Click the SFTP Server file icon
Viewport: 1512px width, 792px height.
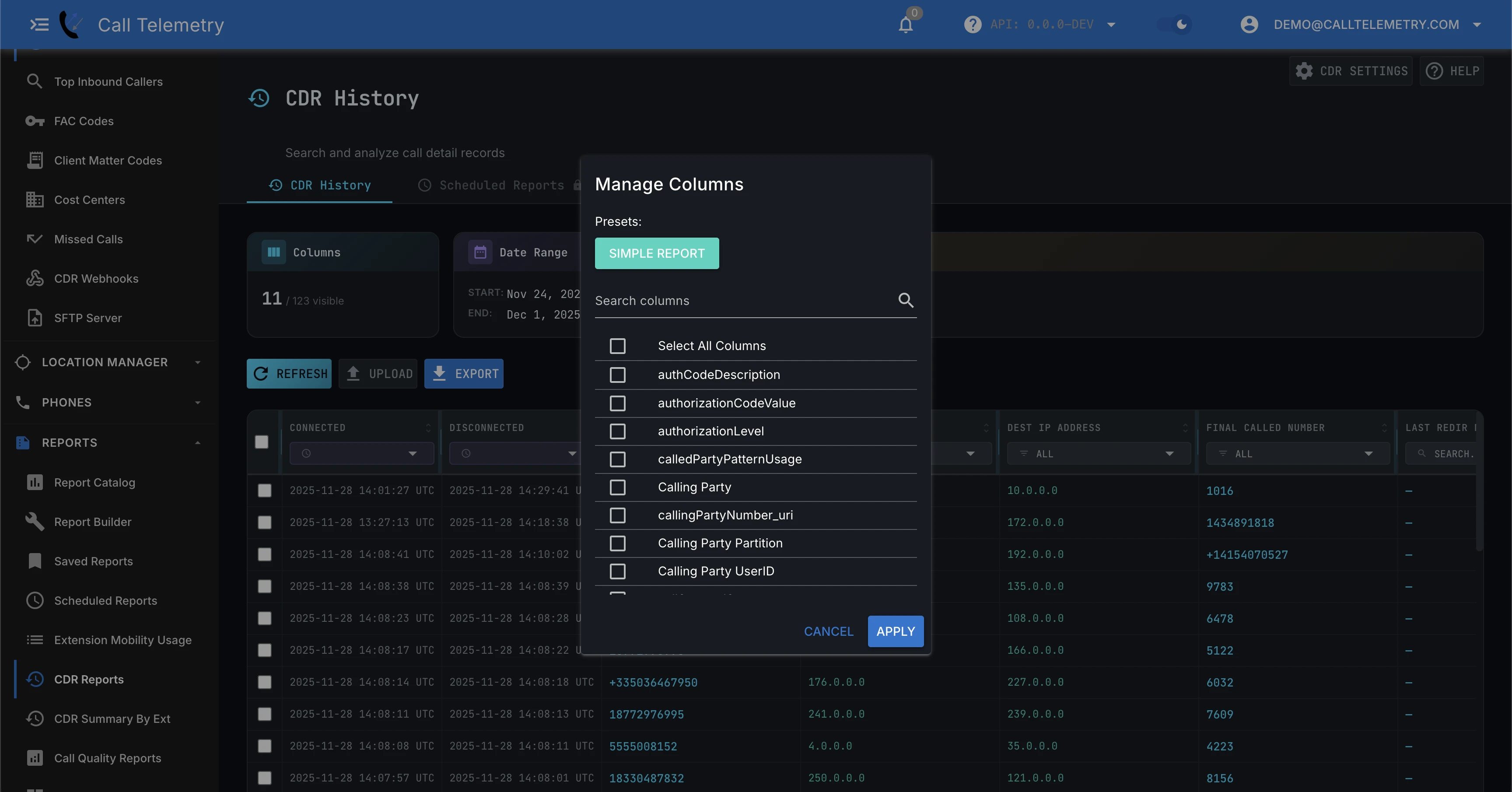pyautogui.click(x=35, y=318)
